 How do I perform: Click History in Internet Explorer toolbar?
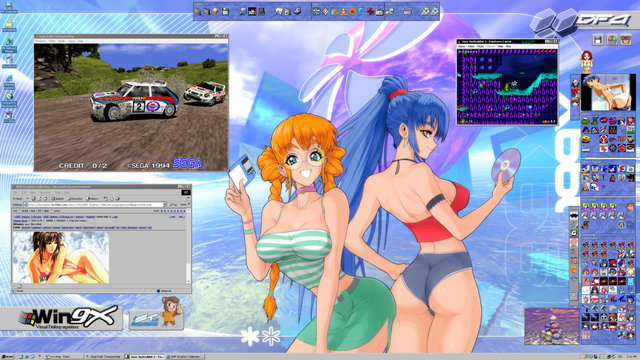(93, 199)
